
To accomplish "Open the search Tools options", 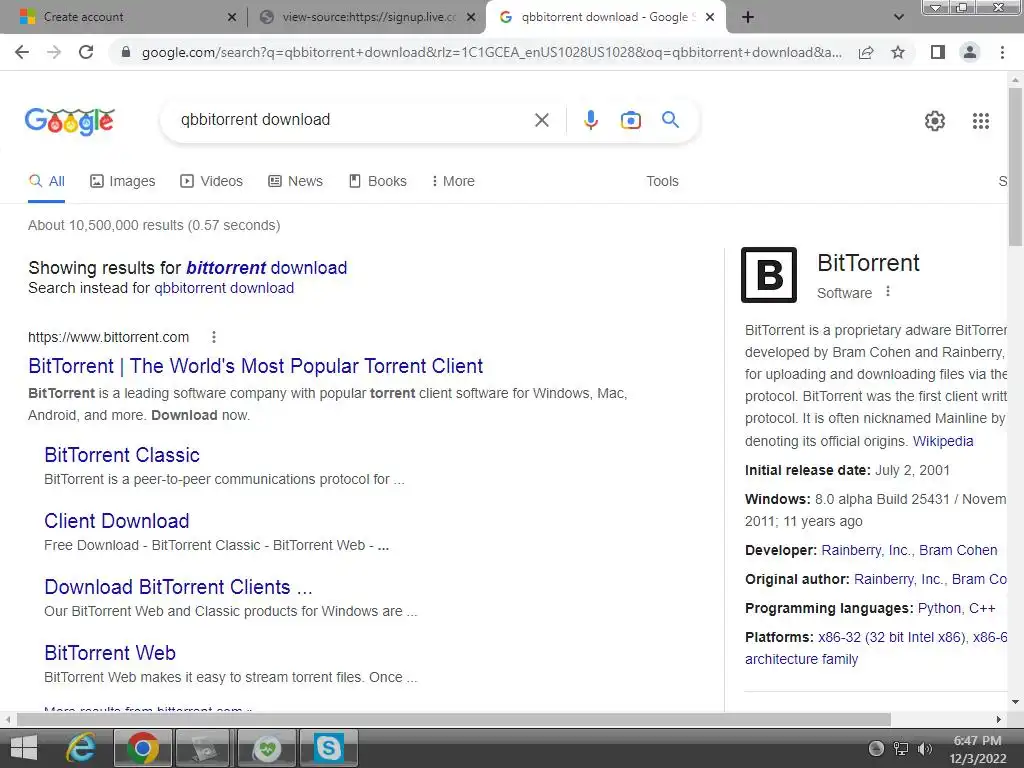I will click(662, 182).
